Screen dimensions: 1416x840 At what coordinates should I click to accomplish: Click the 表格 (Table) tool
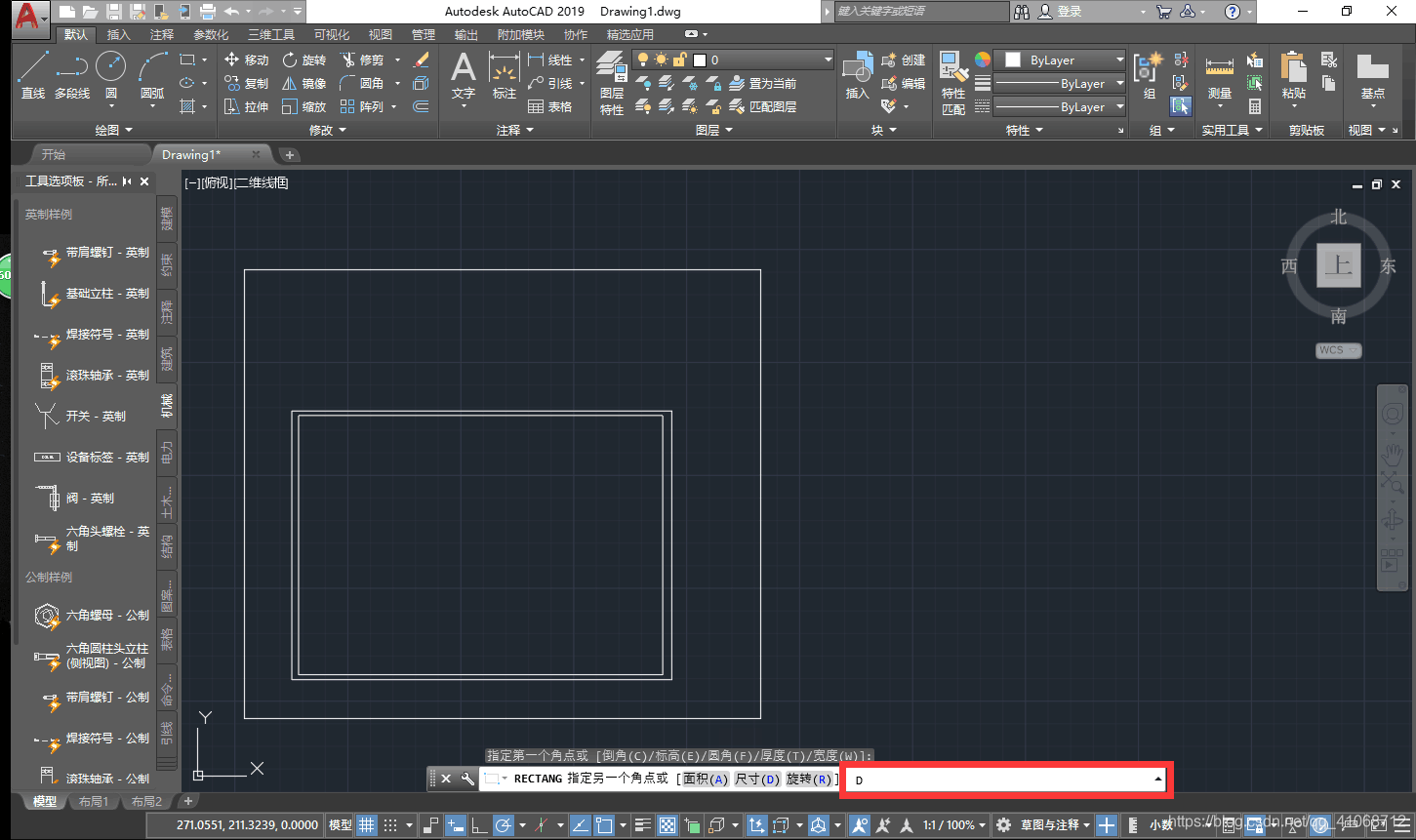[x=550, y=107]
